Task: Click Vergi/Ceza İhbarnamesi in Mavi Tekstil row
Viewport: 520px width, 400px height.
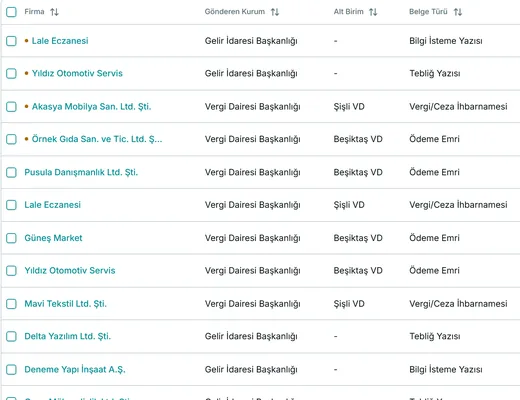Action: [458, 304]
